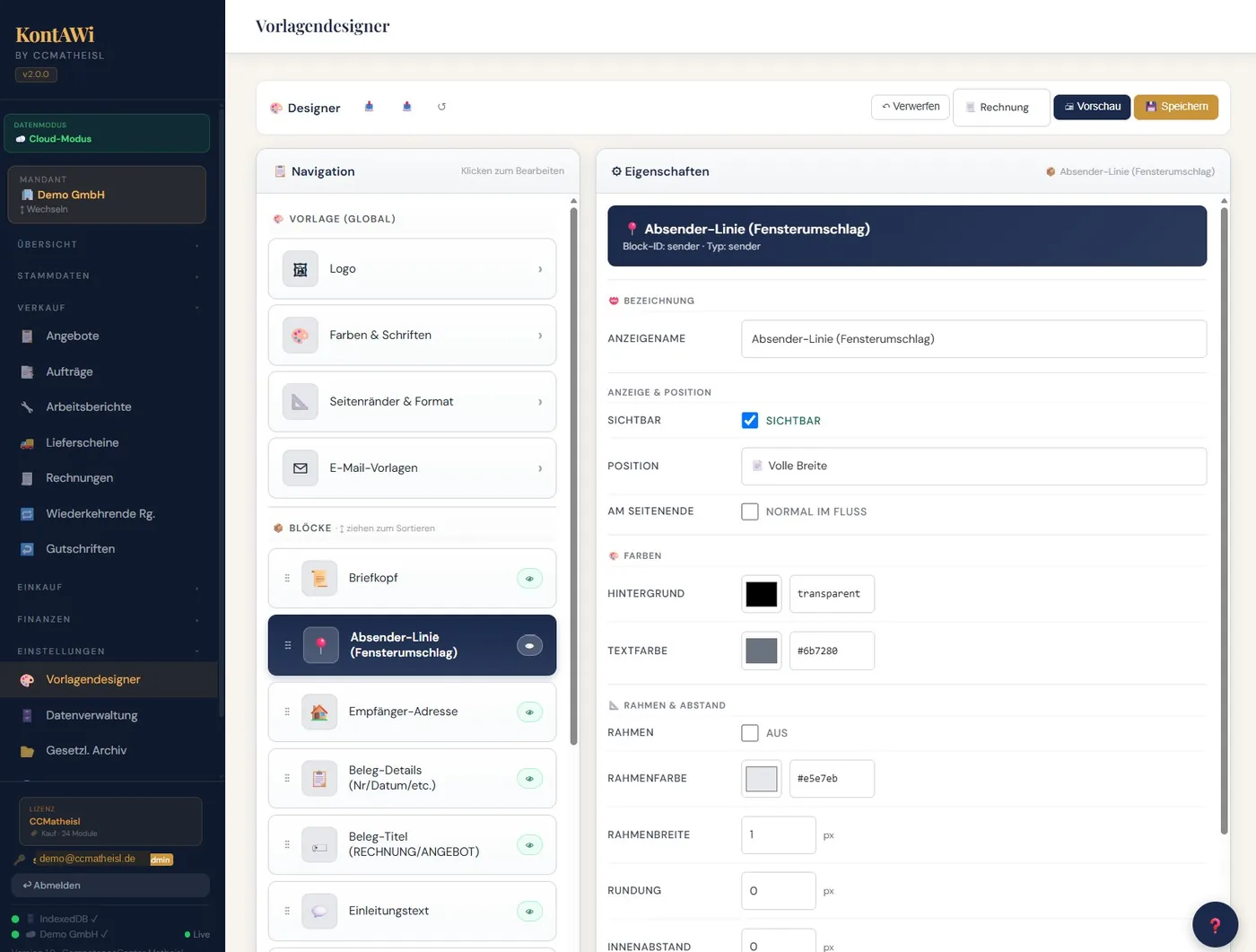Click the E-Mail-Vorlagen envelope icon
Image resolution: width=1256 pixels, height=952 pixels.
(301, 468)
